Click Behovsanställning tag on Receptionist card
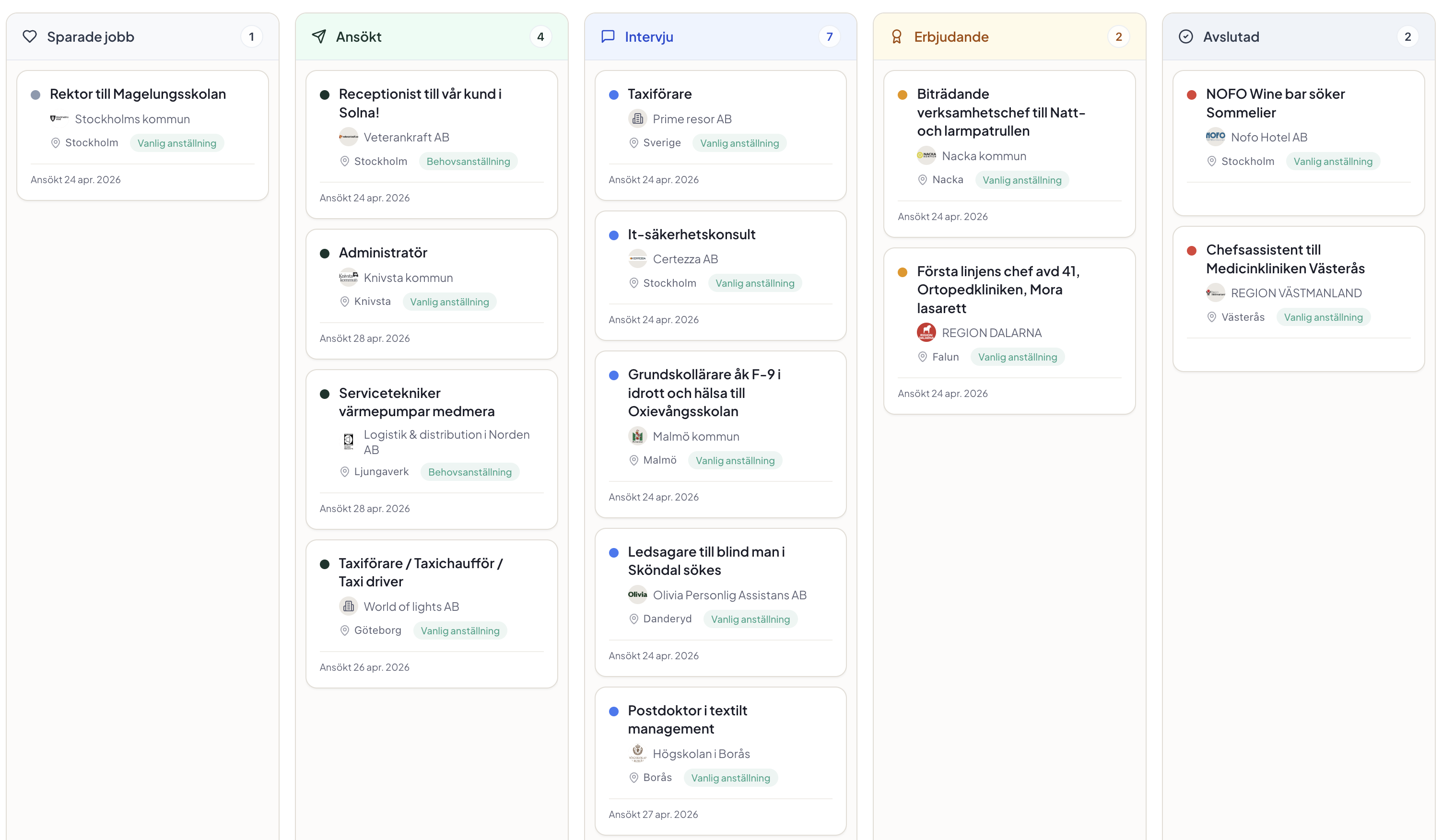 coord(468,162)
